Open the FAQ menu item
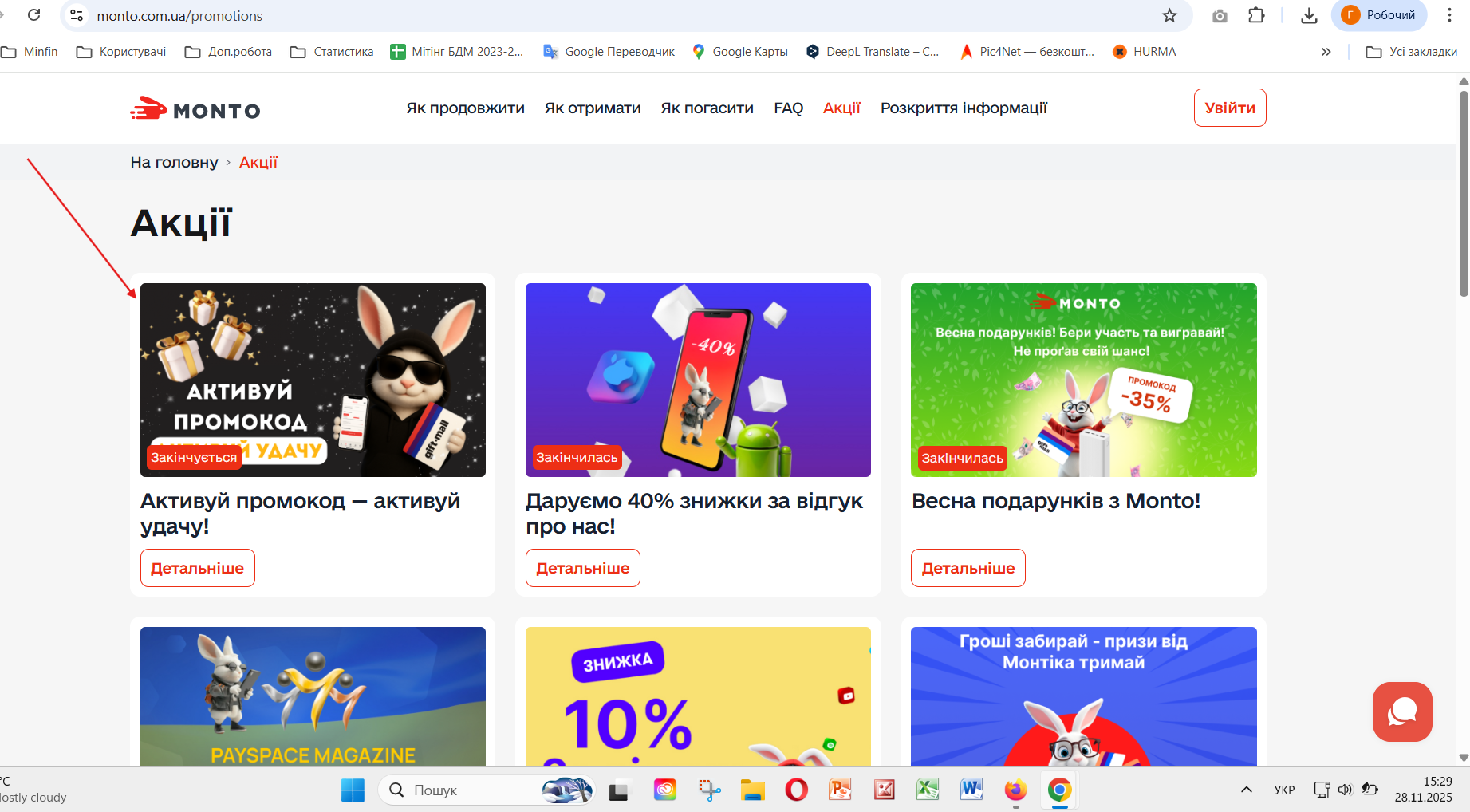Image resolution: width=1470 pixels, height=812 pixels. pyautogui.click(x=789, y=108)
